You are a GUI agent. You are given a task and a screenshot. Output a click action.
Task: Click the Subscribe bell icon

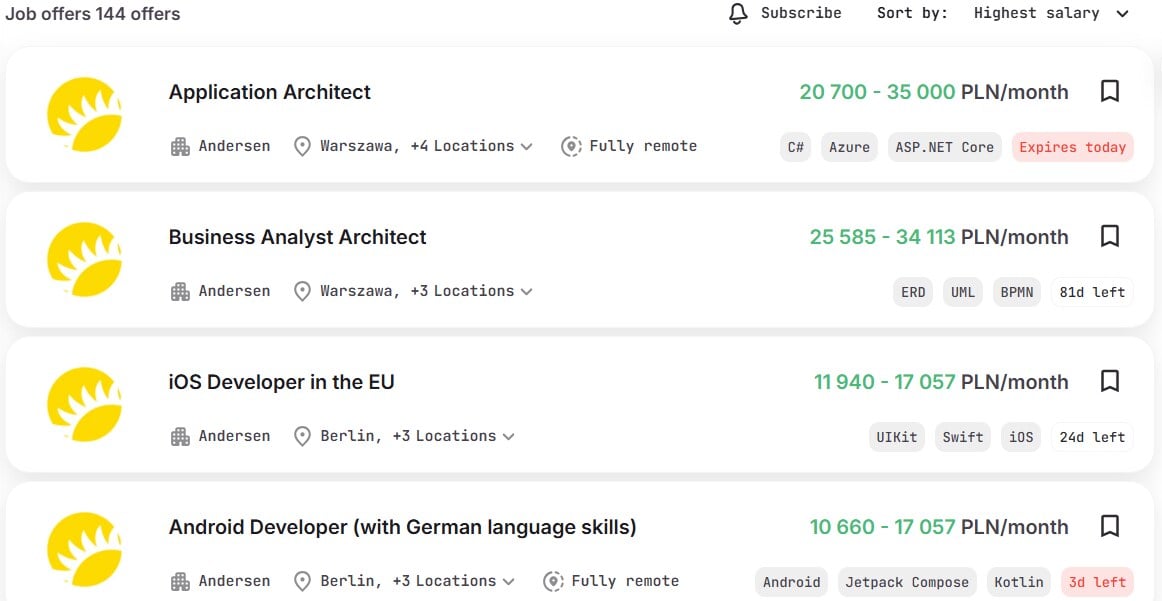click(738, 13)
